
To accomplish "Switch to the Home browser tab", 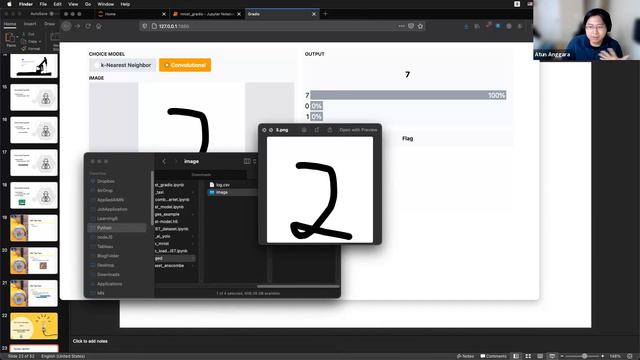I will [131, 14].
